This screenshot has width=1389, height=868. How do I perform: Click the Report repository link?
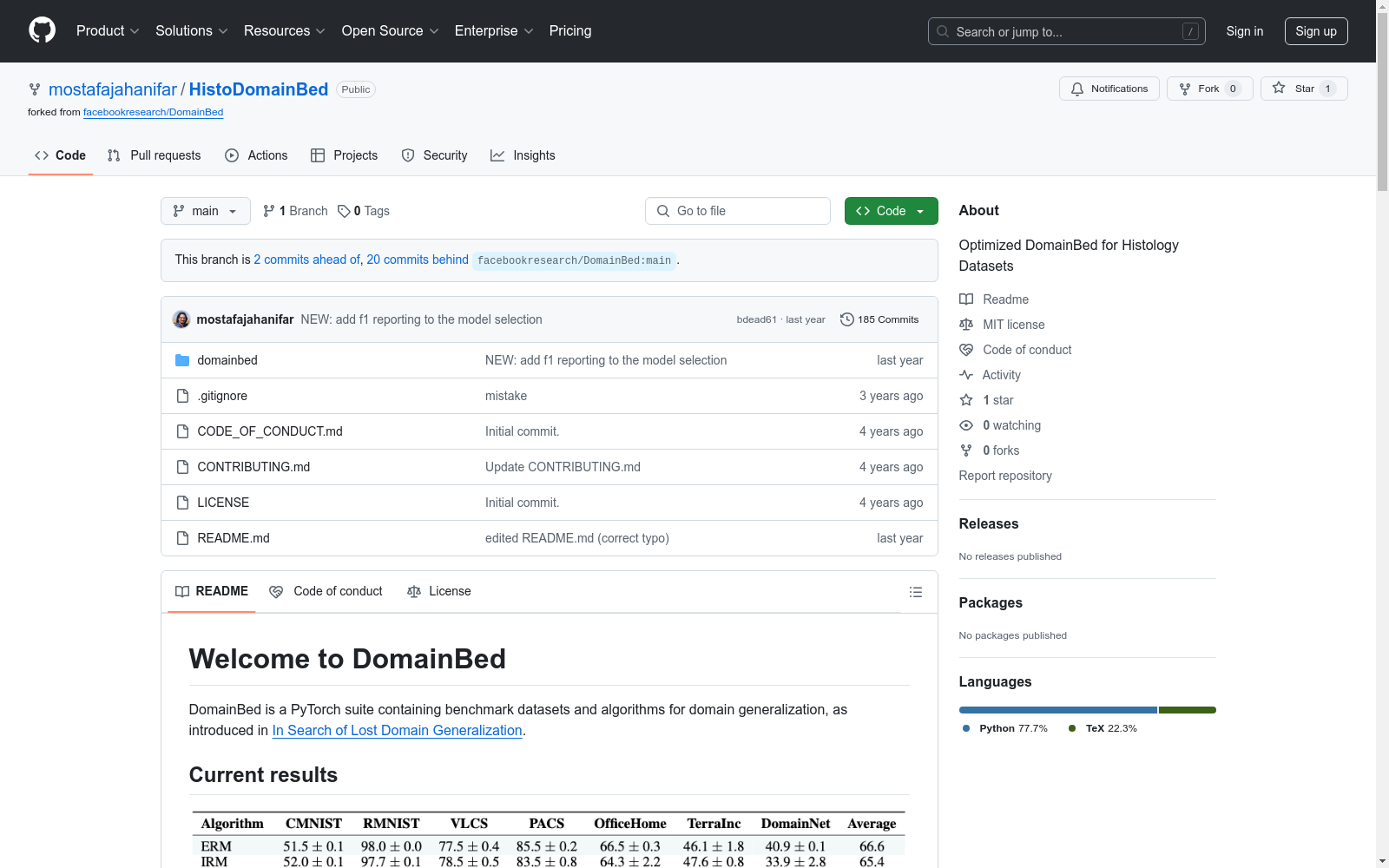1005,476
